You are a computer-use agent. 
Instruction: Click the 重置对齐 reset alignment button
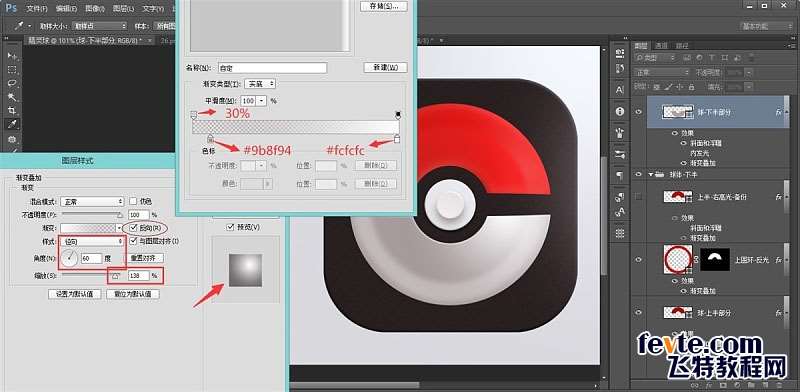[x=146, y=258]
